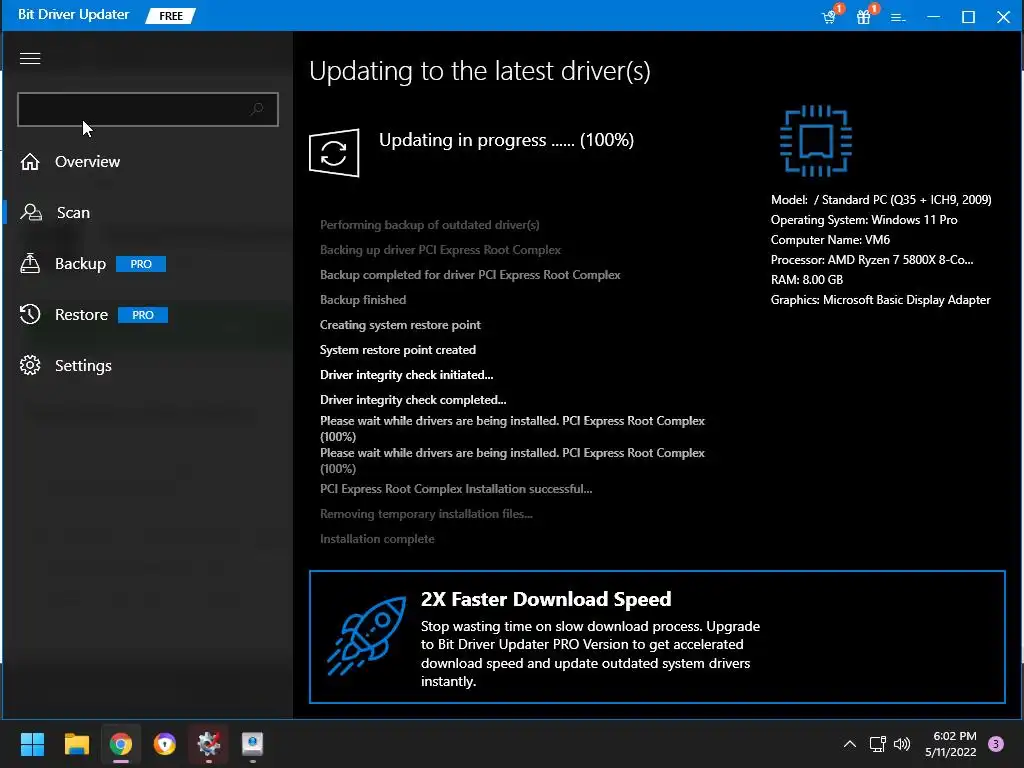The image size is (1024, 768).
Task: Click the shopping cart icon in title bar
Action: tap(830, 16)
